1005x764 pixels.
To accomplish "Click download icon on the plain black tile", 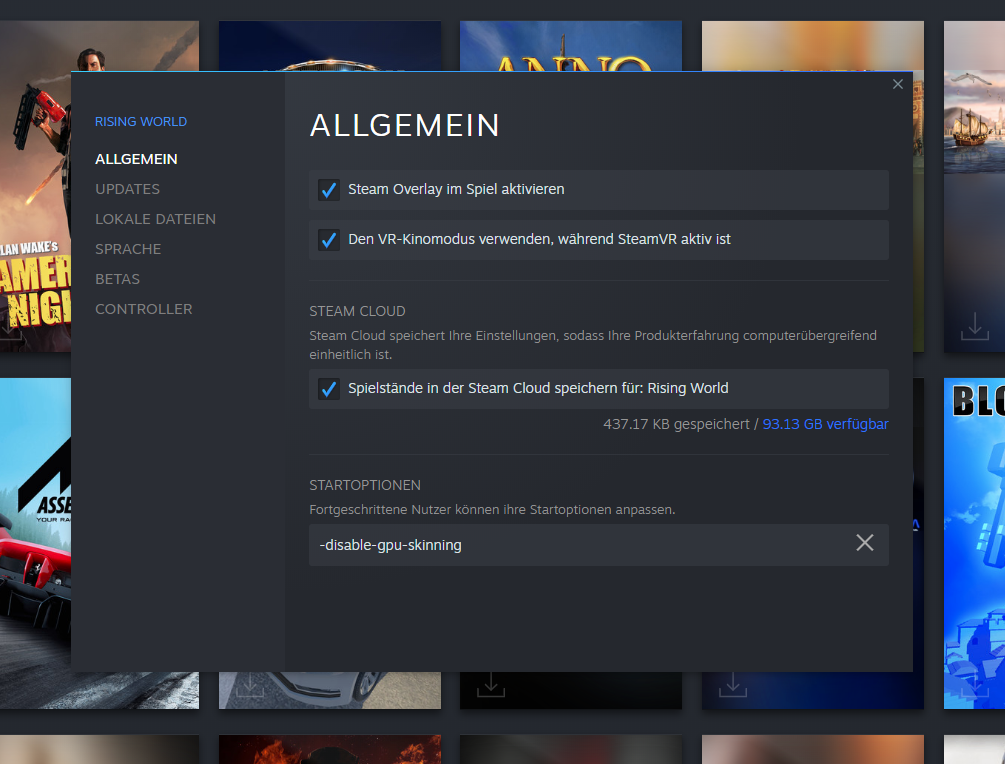I will coord(490,685).
